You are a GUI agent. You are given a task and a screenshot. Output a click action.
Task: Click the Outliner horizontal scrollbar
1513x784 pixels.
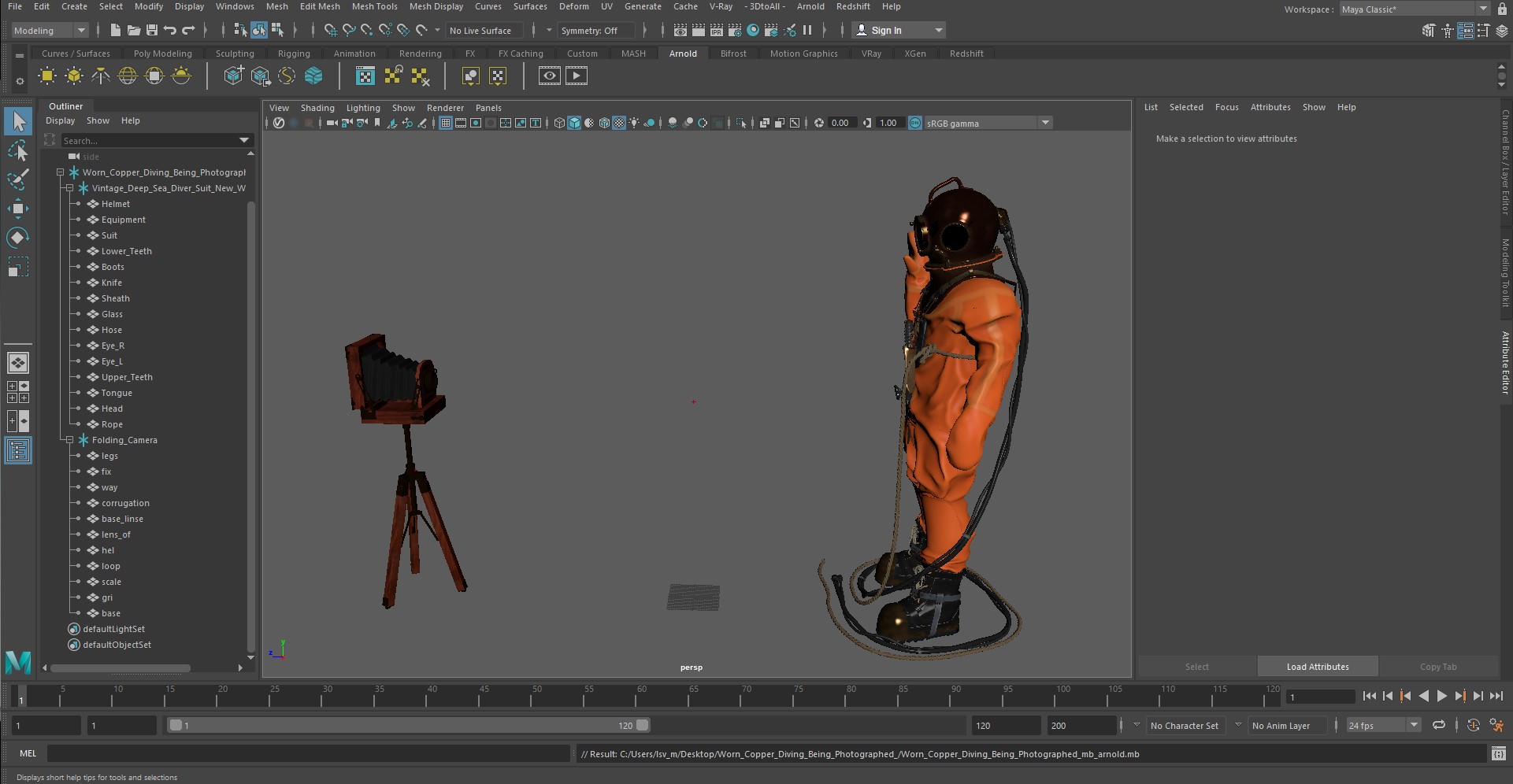click(121, 668)
